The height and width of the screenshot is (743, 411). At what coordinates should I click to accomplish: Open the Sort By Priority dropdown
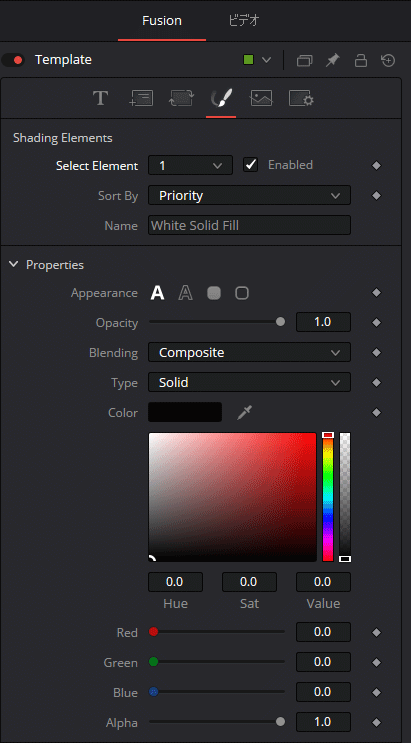pos(249,195)
